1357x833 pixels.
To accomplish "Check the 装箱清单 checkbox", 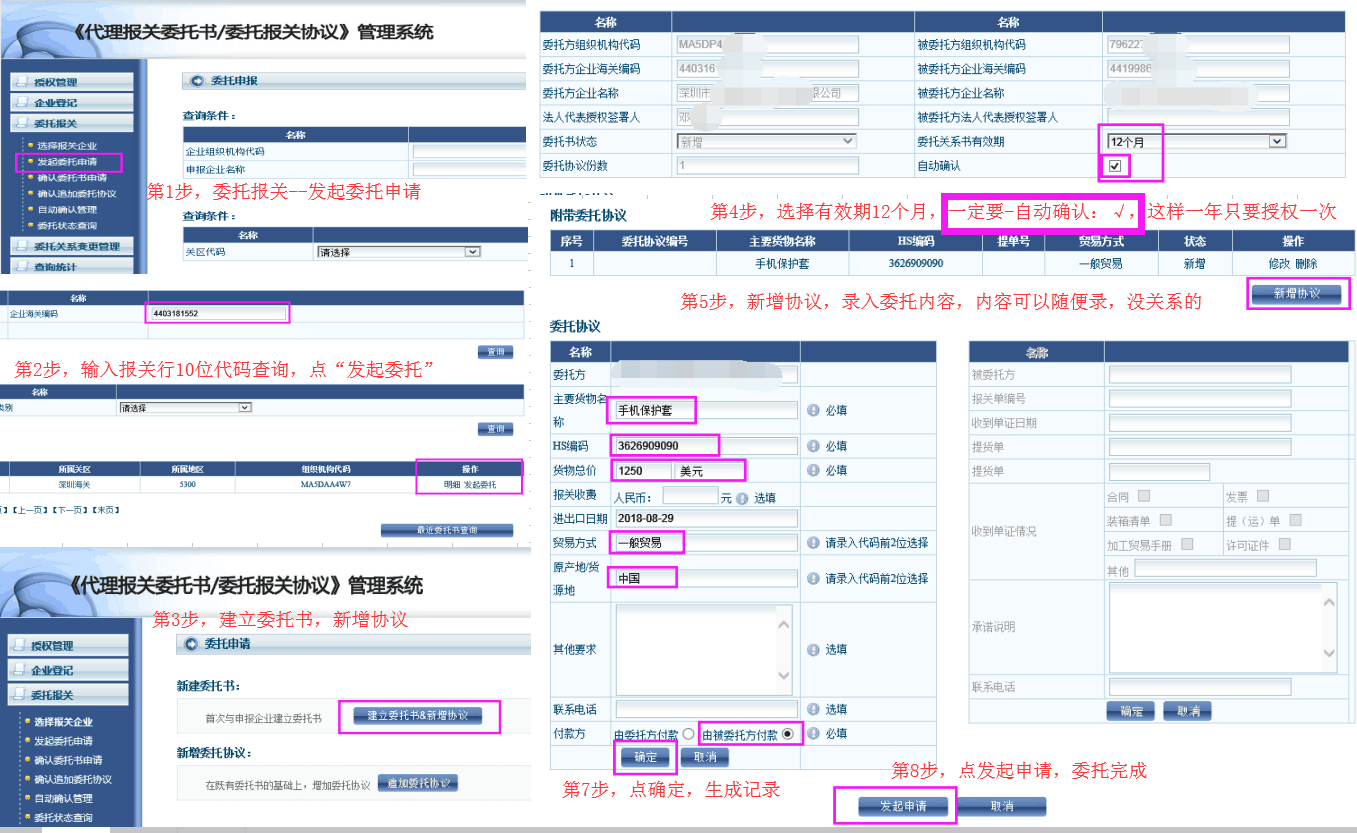I will click(x=1165, y=520).
